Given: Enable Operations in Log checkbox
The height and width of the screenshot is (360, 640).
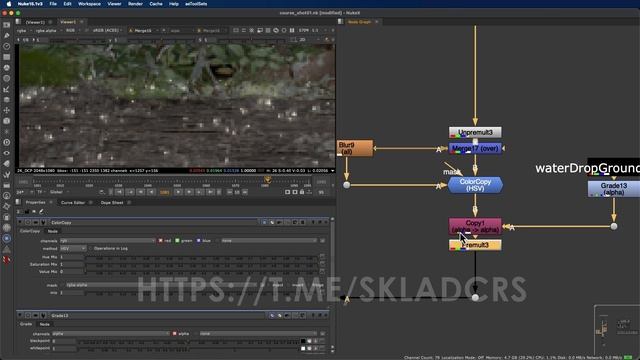Looking at the screenshot, I should click(91, 249).
